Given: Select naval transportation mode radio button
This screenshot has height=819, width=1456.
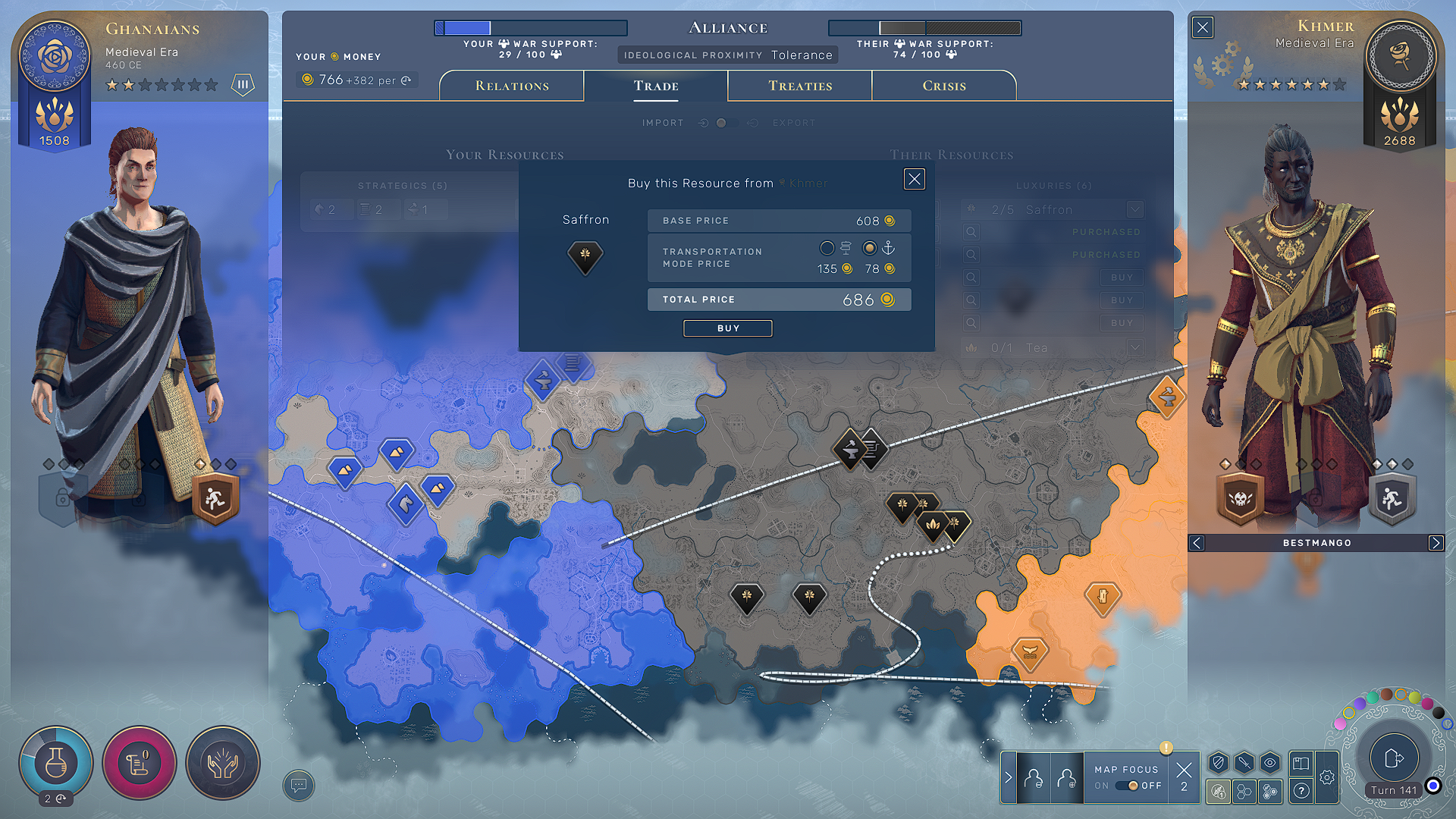Looking at the screenshot, I should (870, 248).
